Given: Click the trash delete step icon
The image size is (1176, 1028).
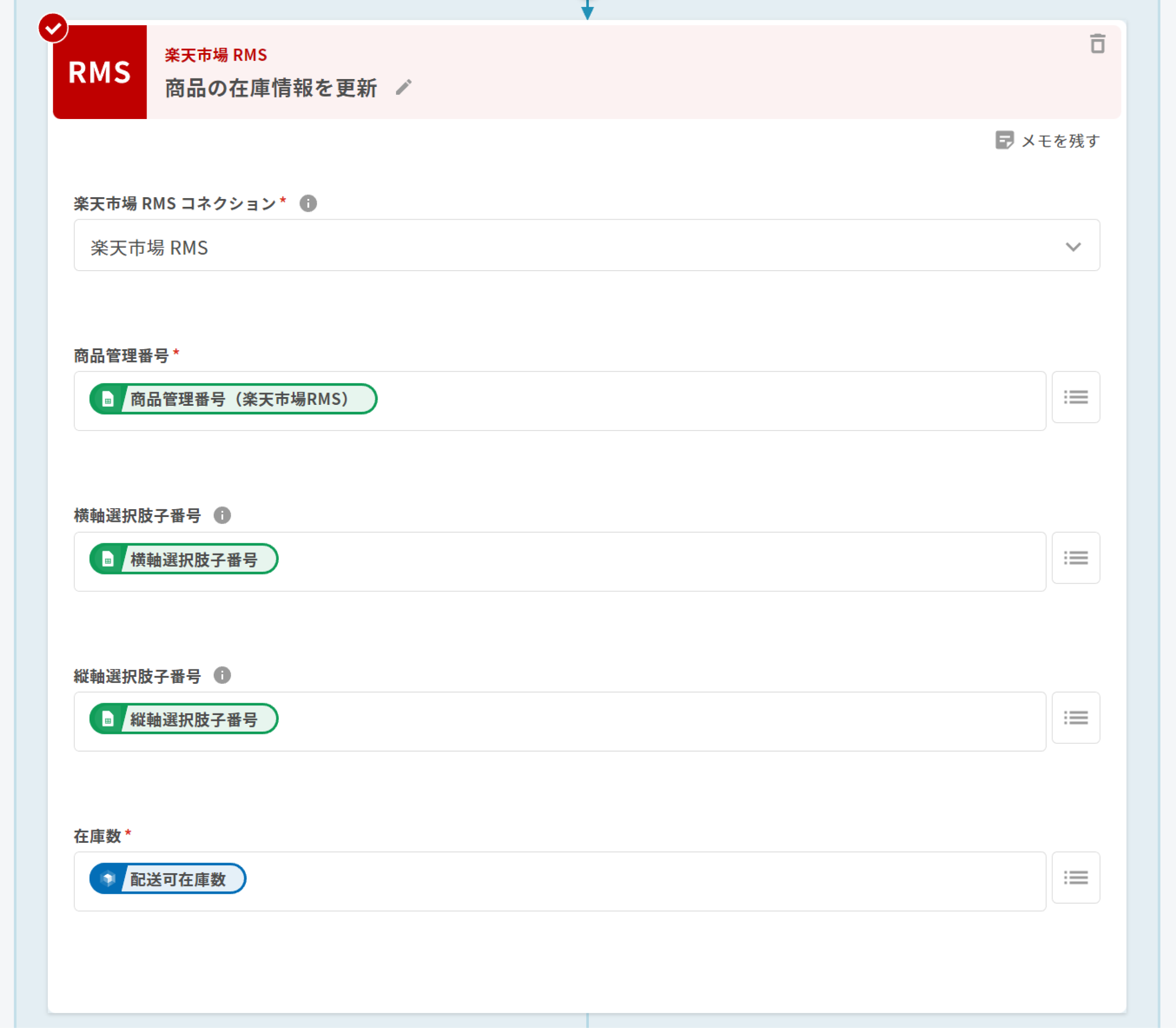Looking at the screenshot, I should pyautogui.click(x=1097, y=44).
